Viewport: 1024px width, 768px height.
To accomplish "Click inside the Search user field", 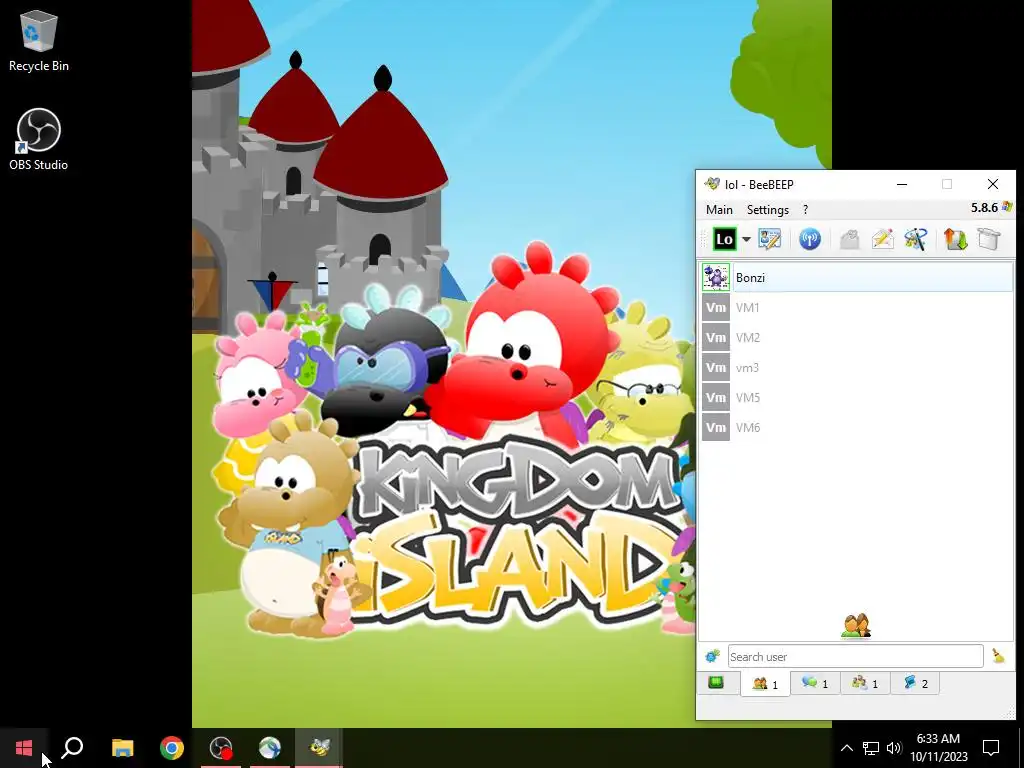I will tap(856, 656).
